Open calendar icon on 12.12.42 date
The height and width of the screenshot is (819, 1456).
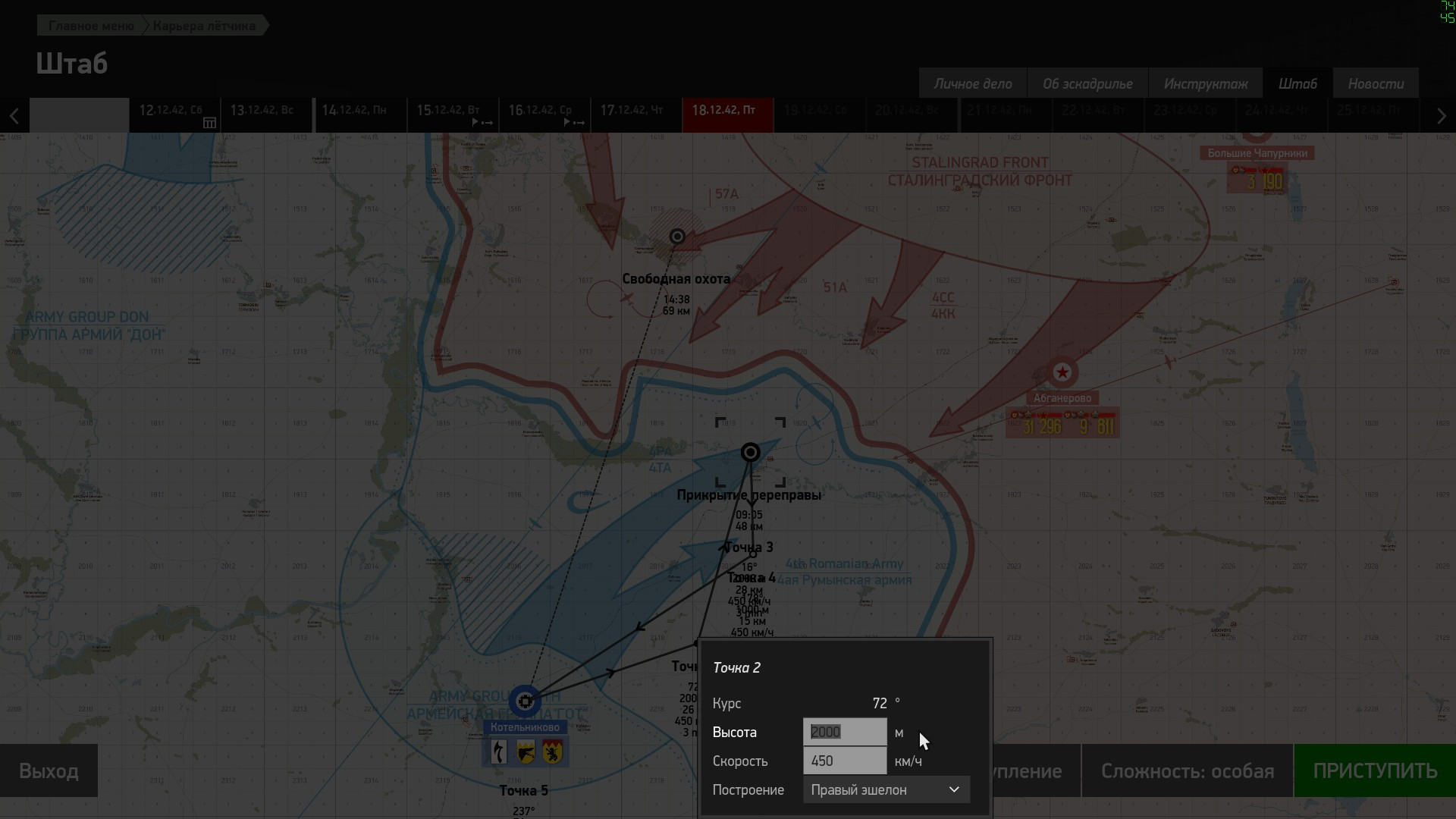coord(209,123)
